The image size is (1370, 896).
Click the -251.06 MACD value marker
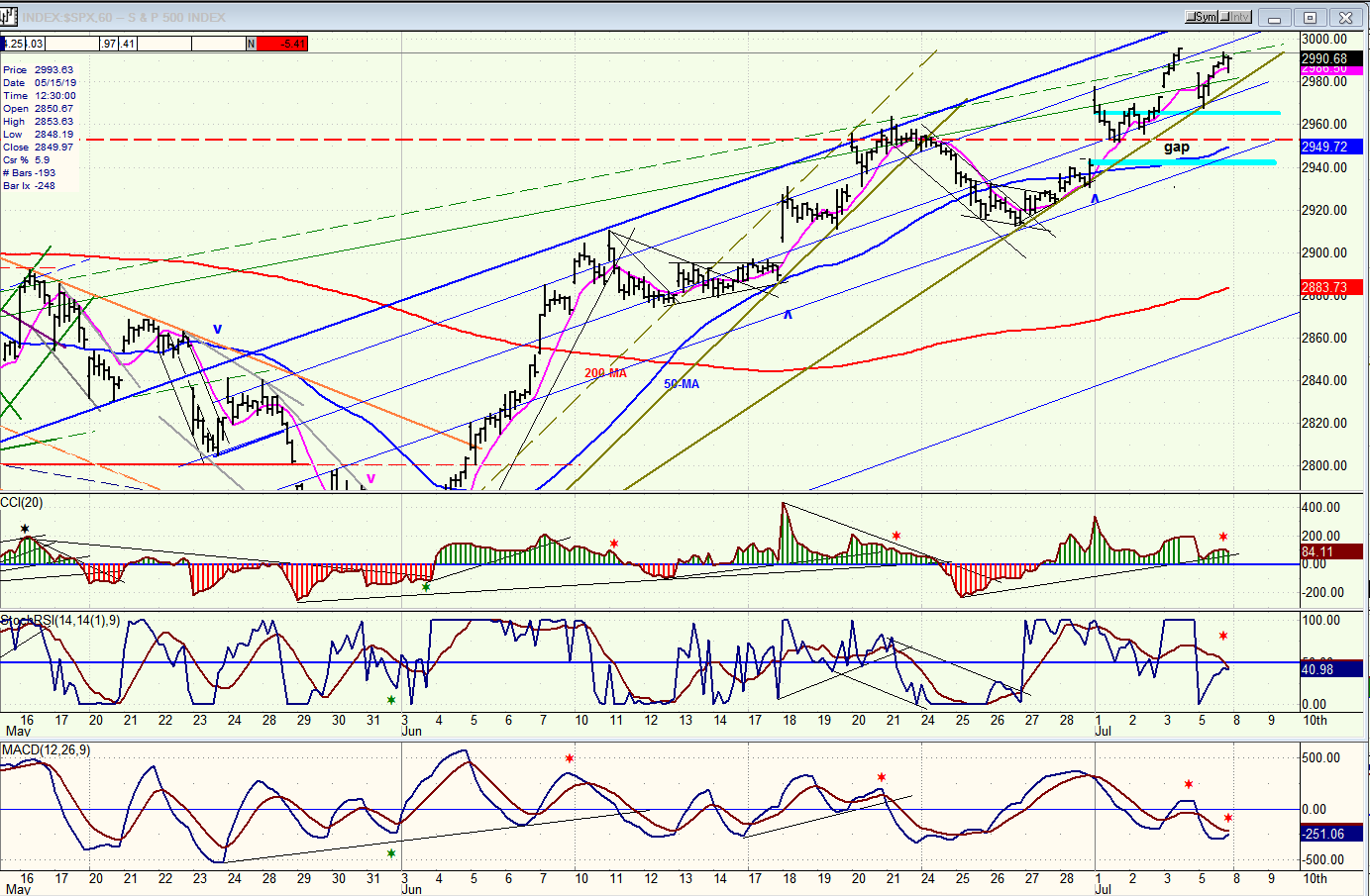1323,834
